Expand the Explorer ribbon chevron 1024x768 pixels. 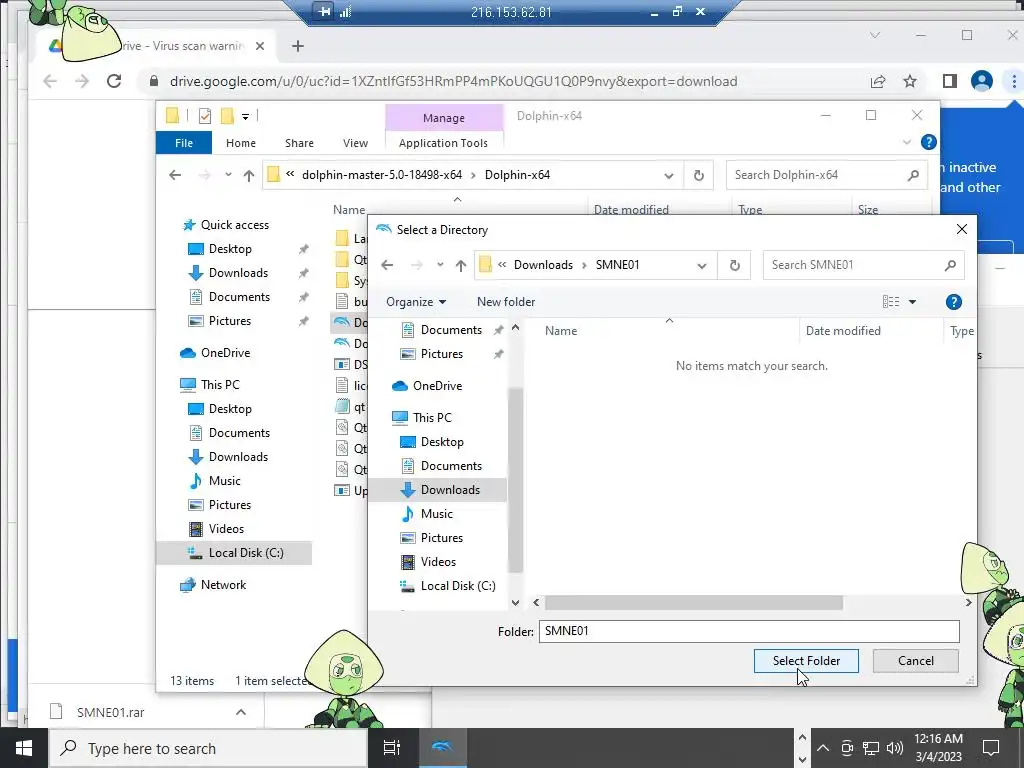[x=906, y=142]
